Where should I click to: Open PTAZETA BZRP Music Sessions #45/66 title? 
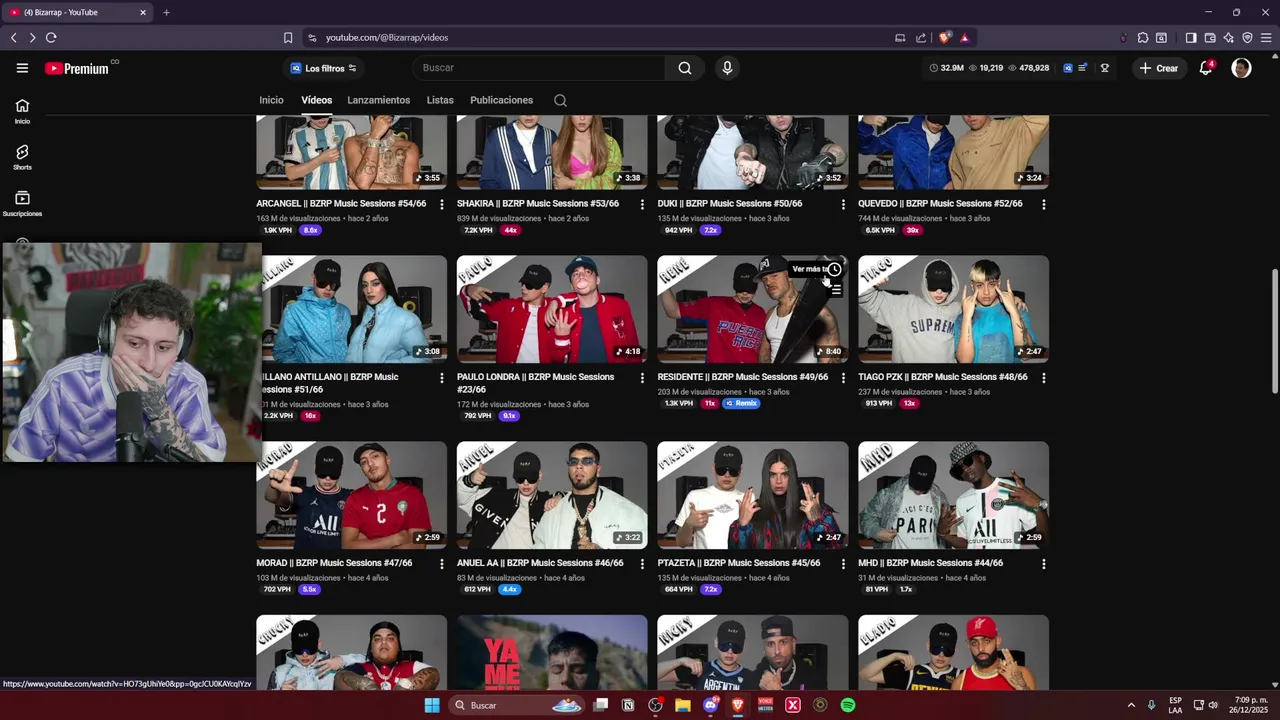(739, 563)
